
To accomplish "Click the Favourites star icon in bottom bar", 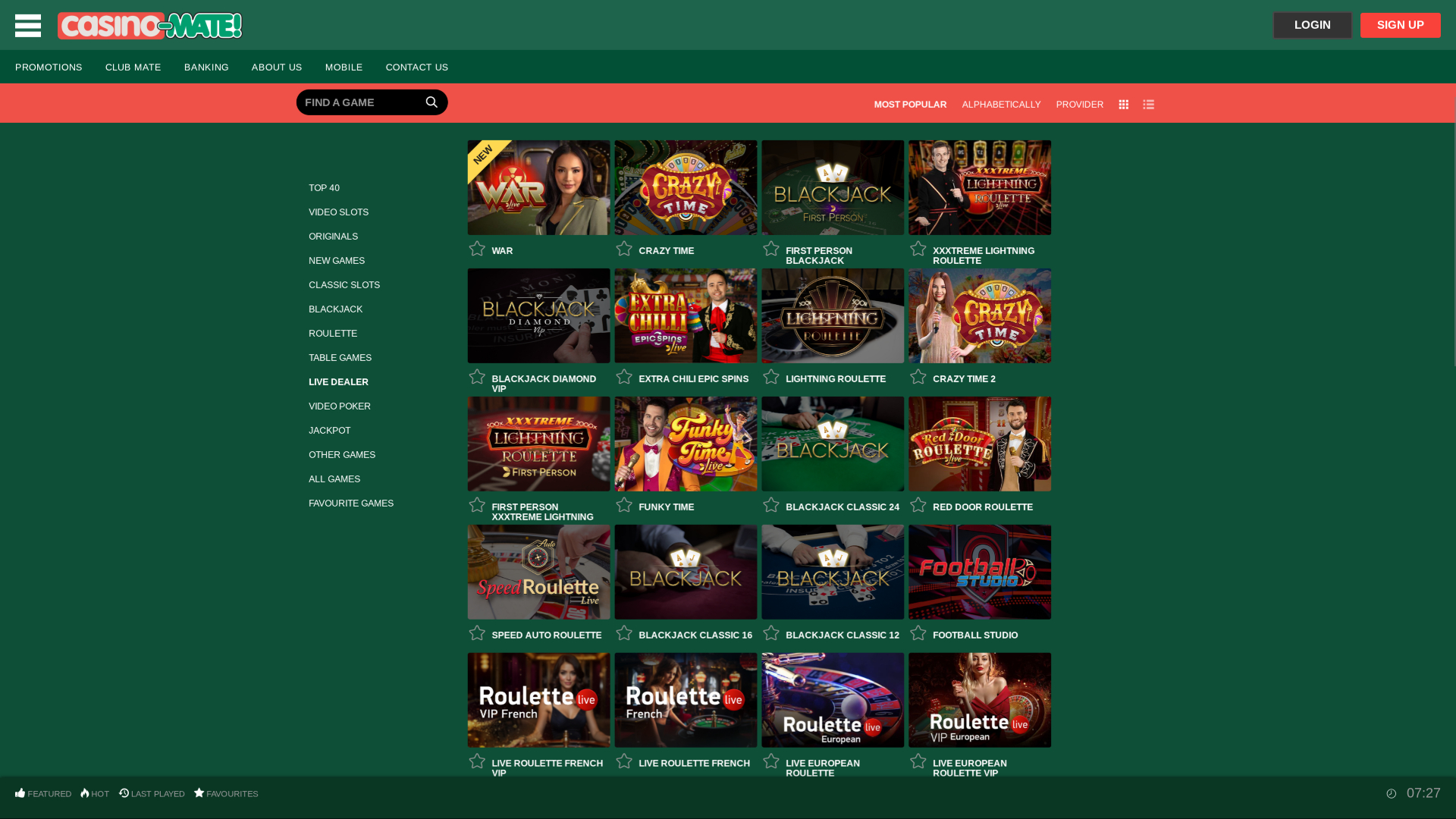I will (x=198, y=793).
